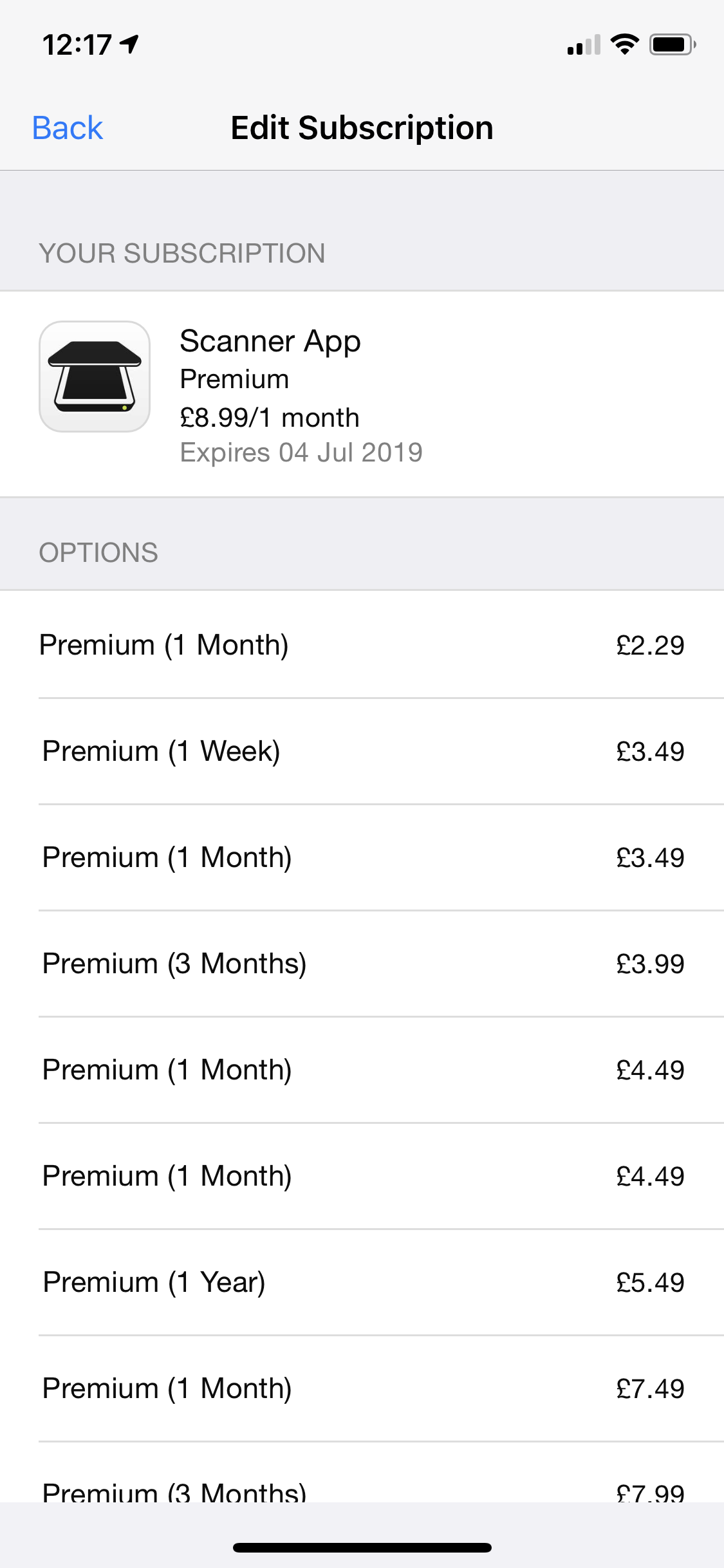Tap the Scanner App title text
The height and width of the screenshot is (1568, 724).
[270, 341]
